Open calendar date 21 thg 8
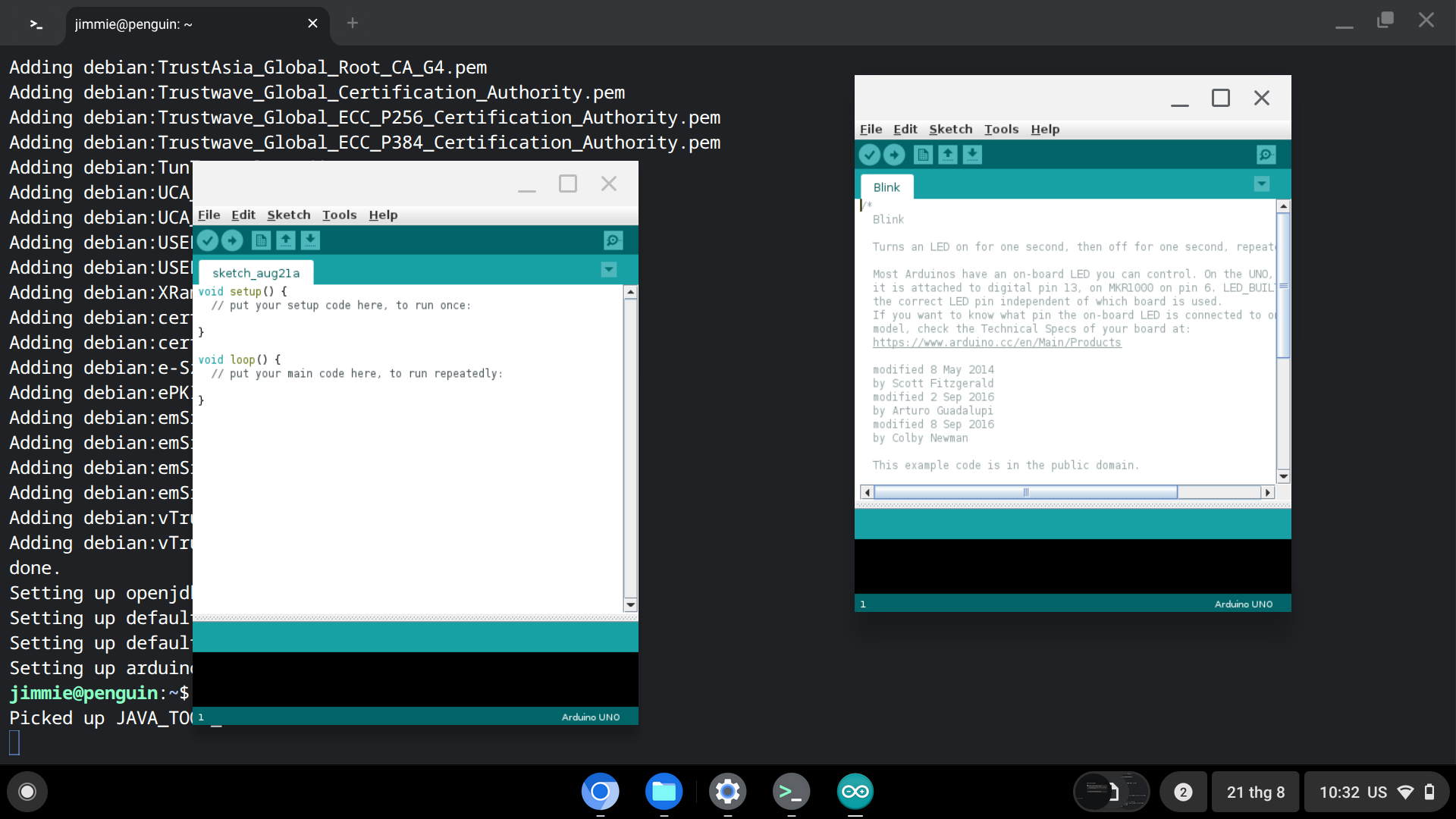Viewport: 1456px width, 819px height. tap(1256, 792)
